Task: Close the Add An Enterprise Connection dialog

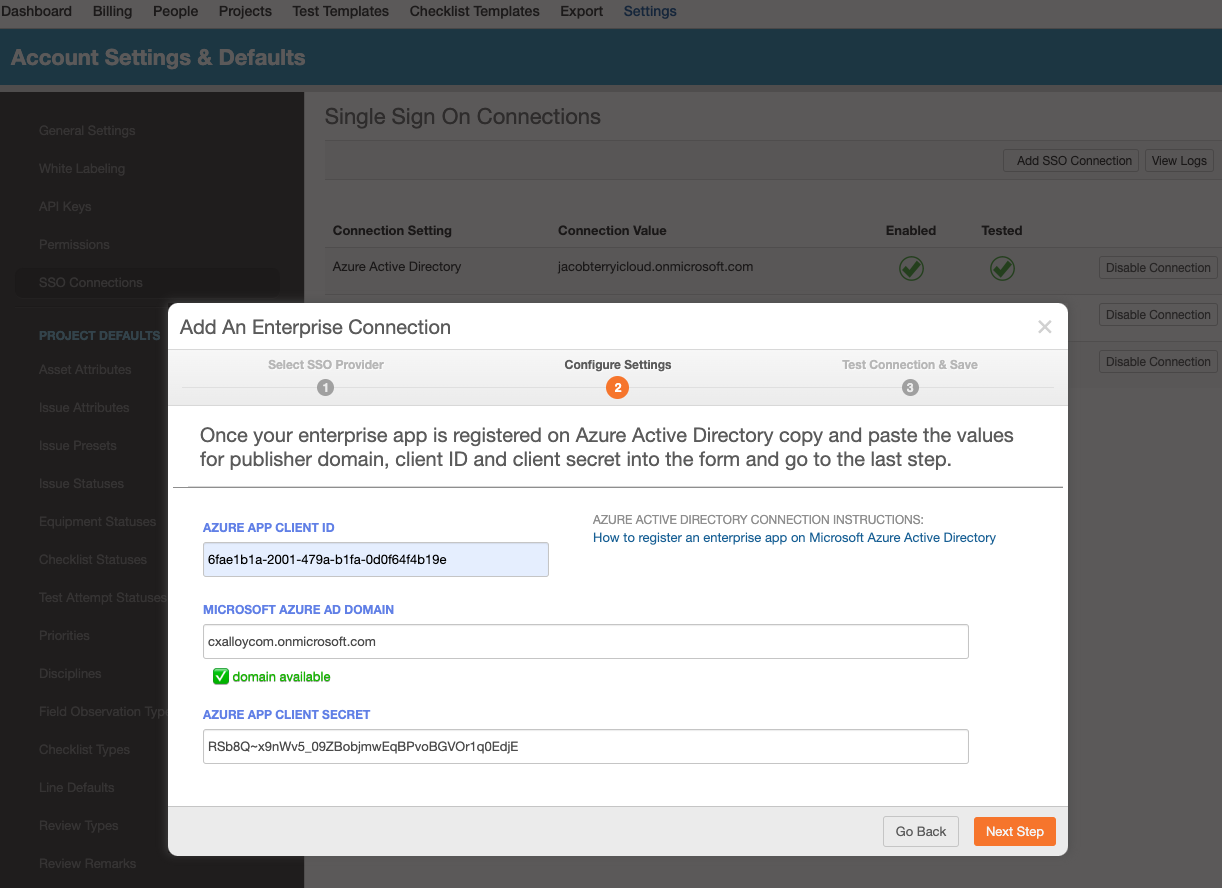Action: coord(1045,326)
